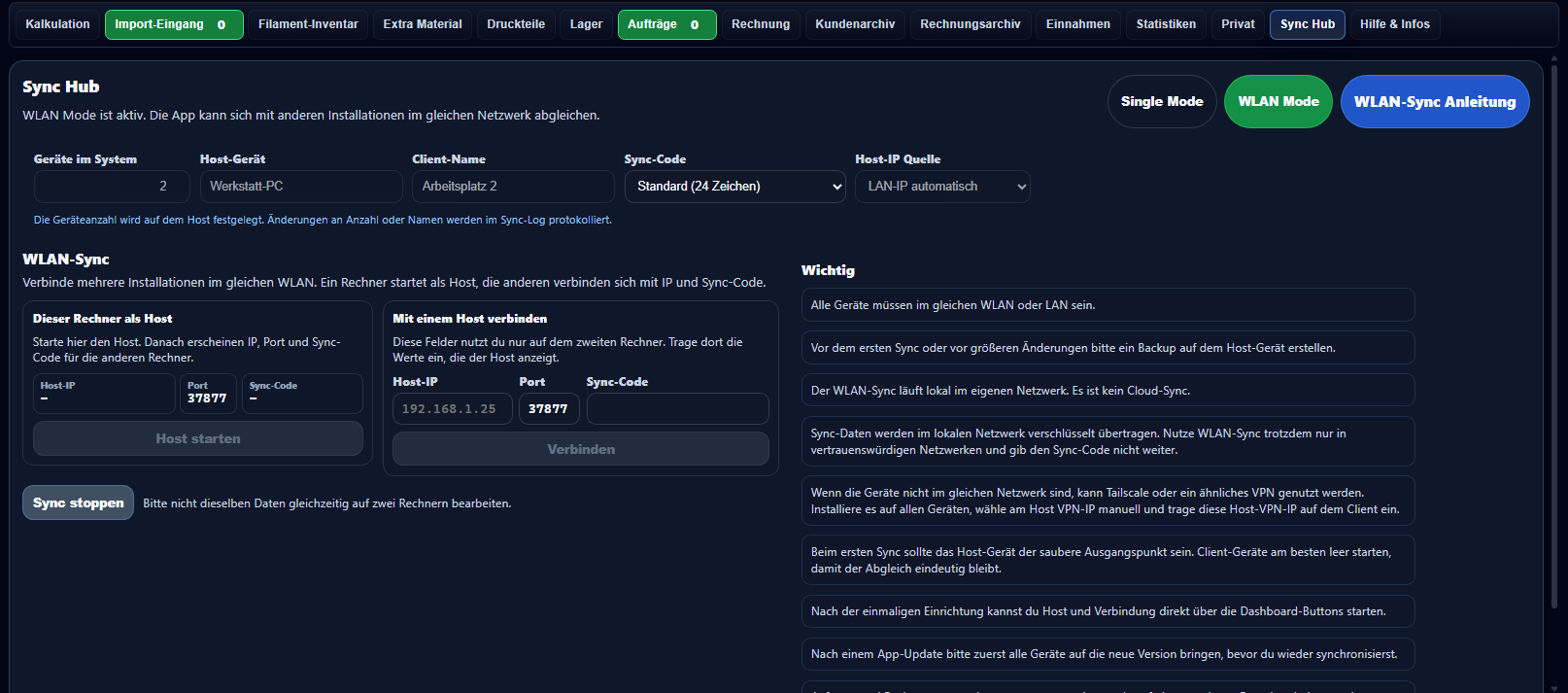Open the Privat tab
This screenshot has height=693, width=1568.
pos(1238,24)
